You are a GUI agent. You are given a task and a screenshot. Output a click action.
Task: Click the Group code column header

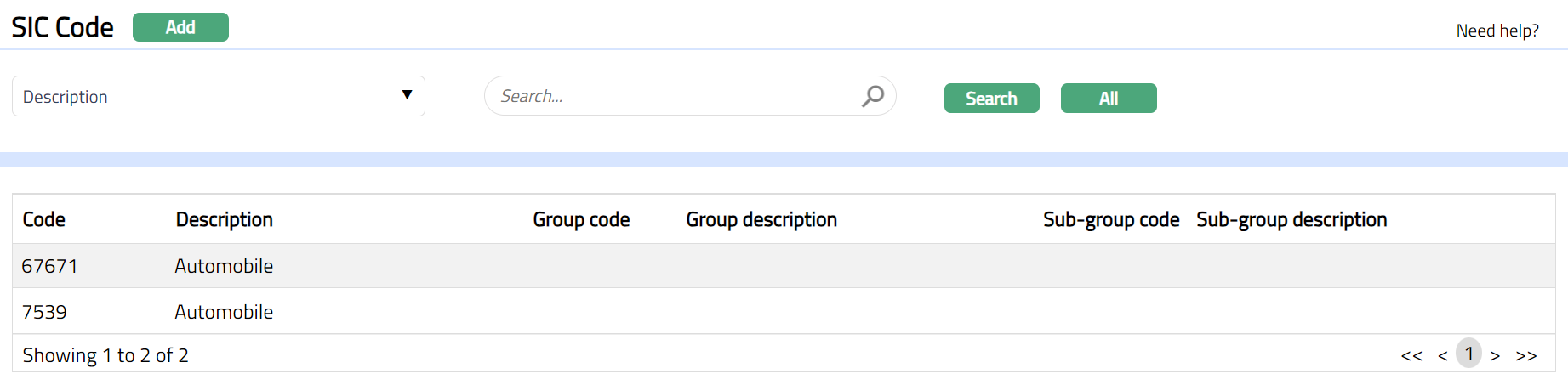coord(581,219)
